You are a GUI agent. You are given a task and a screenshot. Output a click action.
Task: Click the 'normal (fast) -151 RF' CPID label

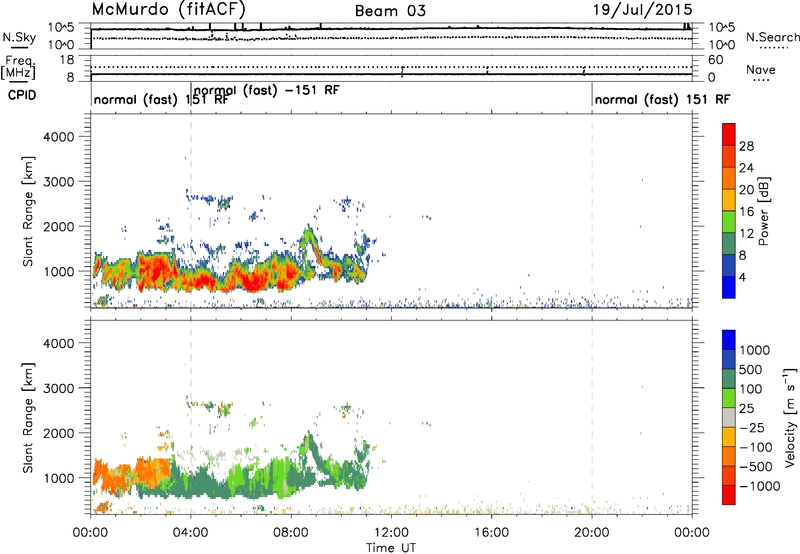coord(266,91)
